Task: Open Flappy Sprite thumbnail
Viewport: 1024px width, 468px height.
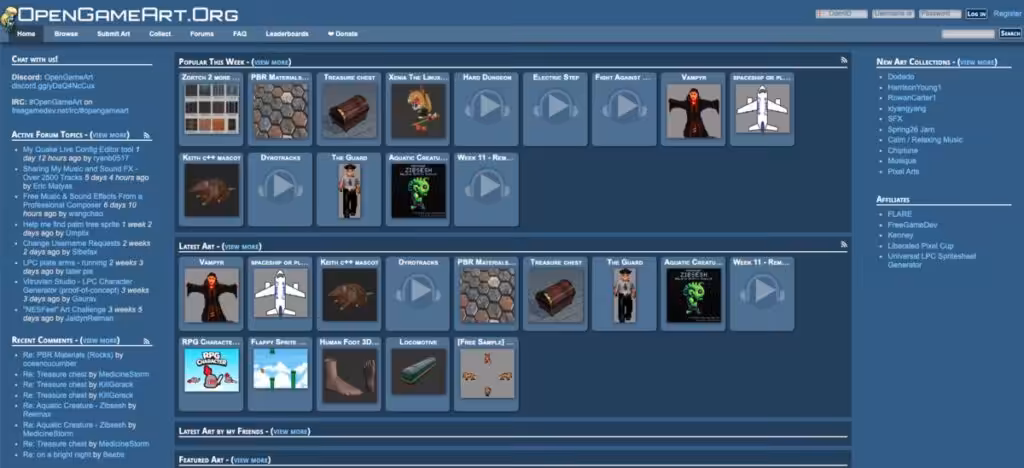Action: 280,369
